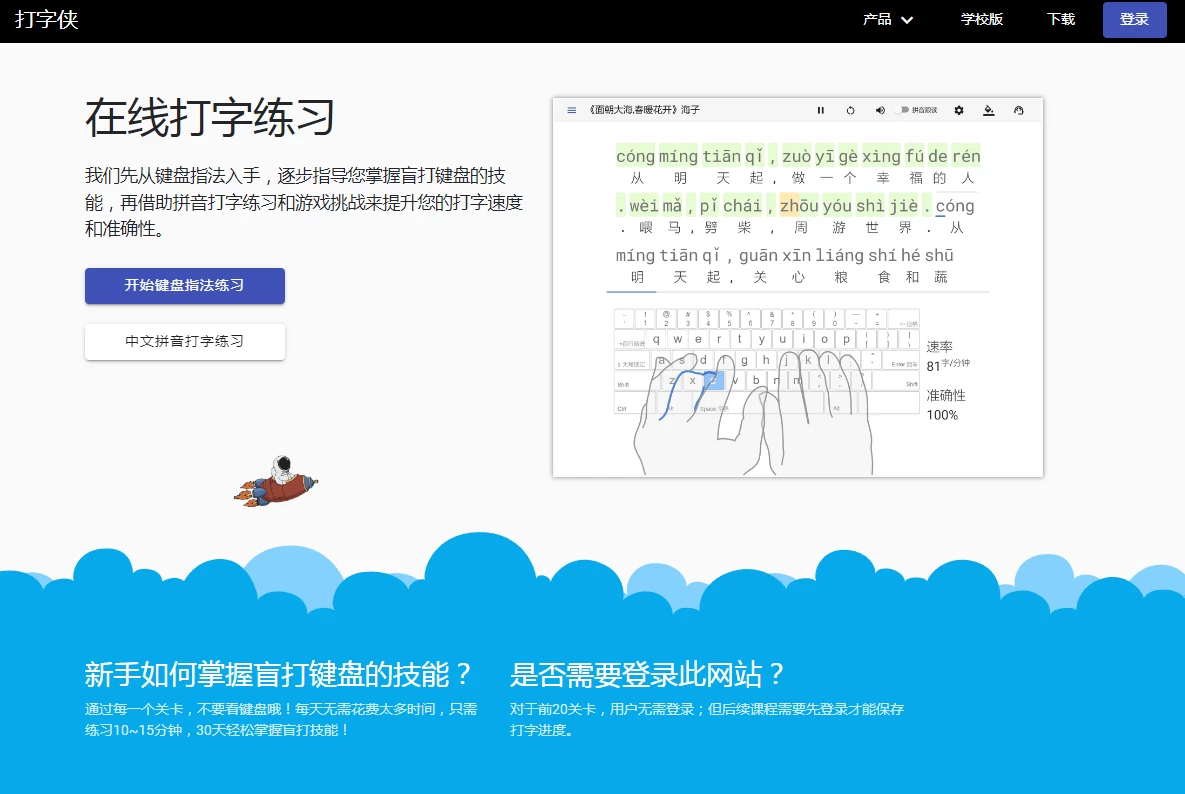Mute the sound using speaker icon
This screenshot has width=1185, height=794.
[x=880, y=110]
